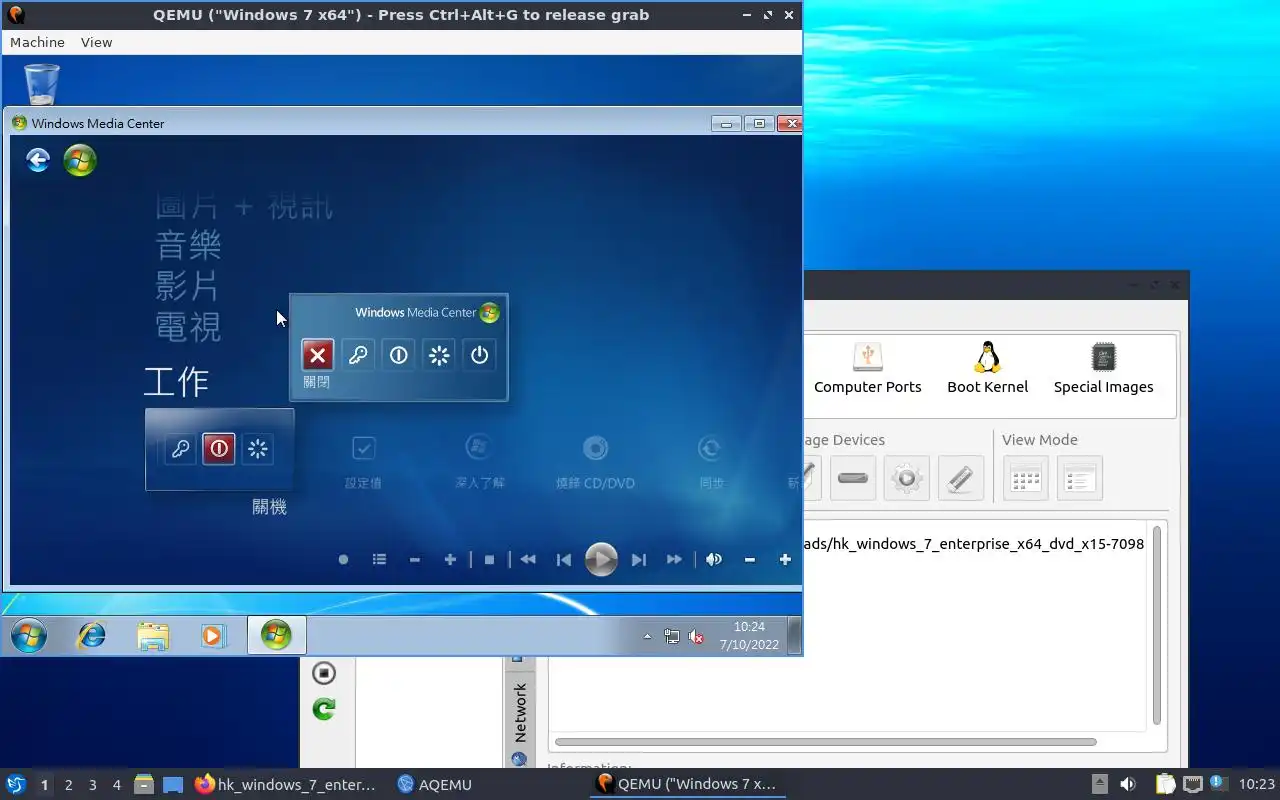Select 電視 in the Media Center menu
The height and width of the screenshot is (800, 1280).
pos(188,327)
